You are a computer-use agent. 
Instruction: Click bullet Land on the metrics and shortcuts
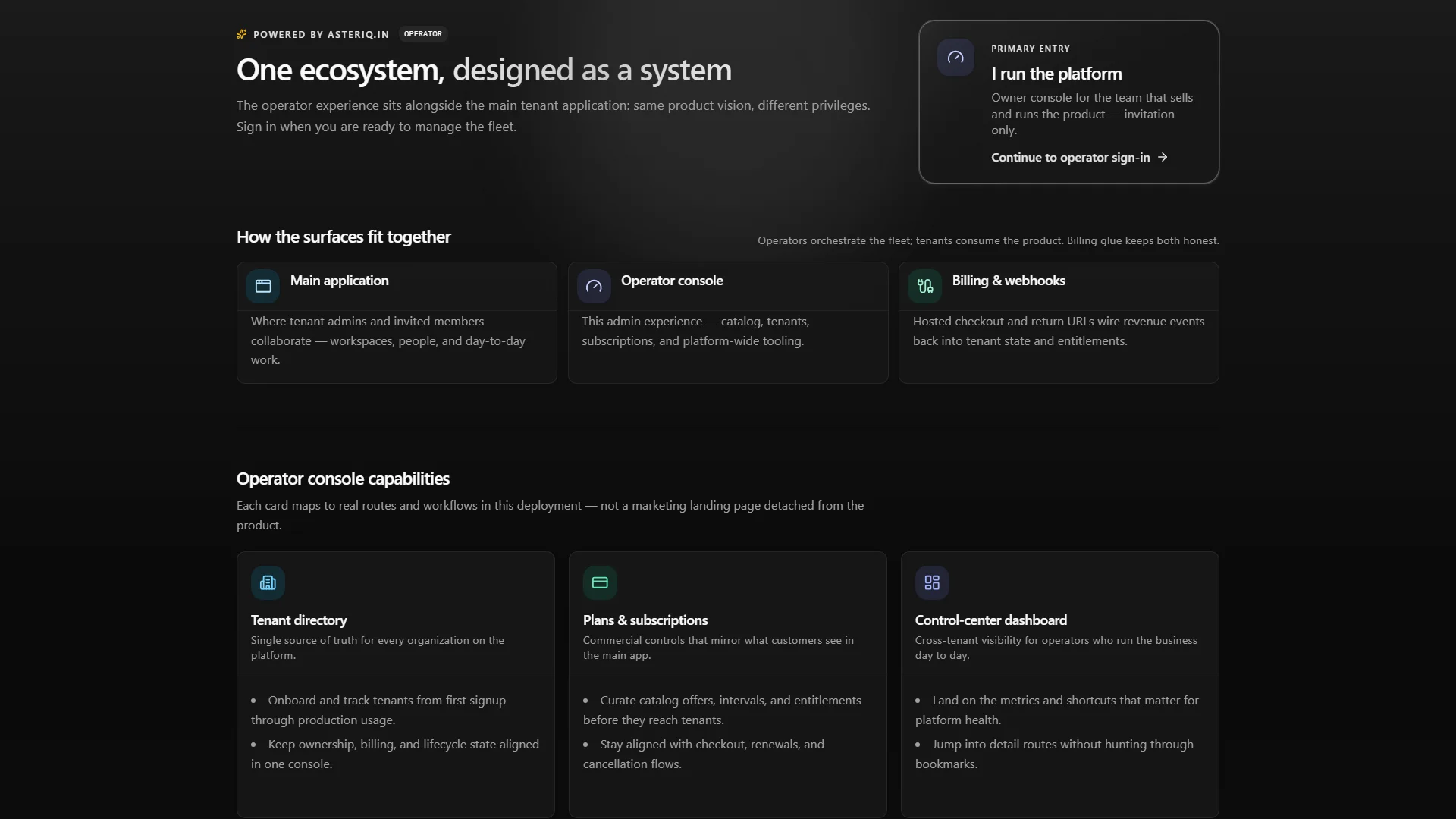(1057, 710)
